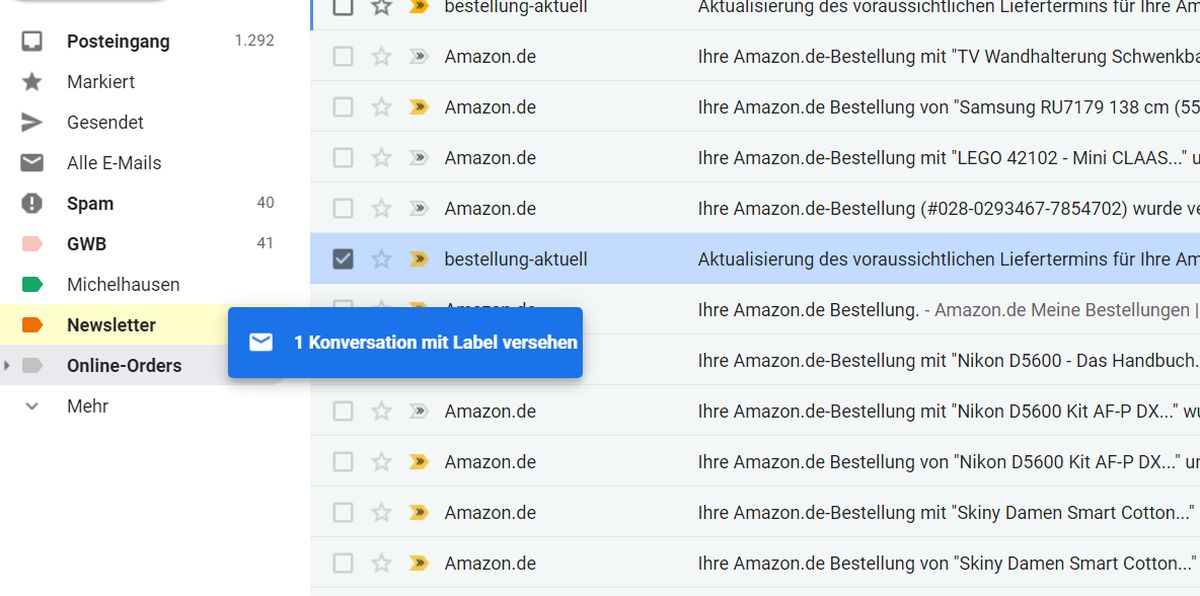Click the label applied notification toast
The image size is (1200, 596).
pos(405,342)
